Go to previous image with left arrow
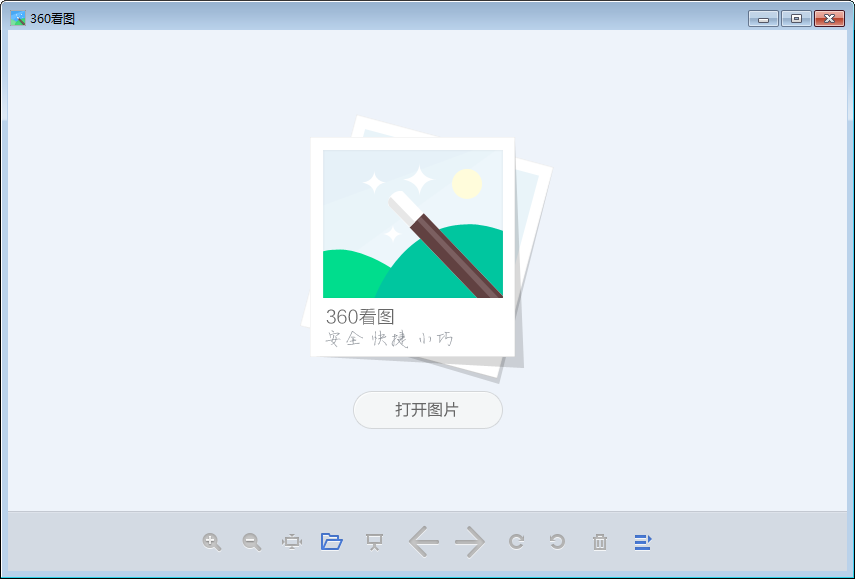Viewport: 855px width, 579px height. coord(424,542)
